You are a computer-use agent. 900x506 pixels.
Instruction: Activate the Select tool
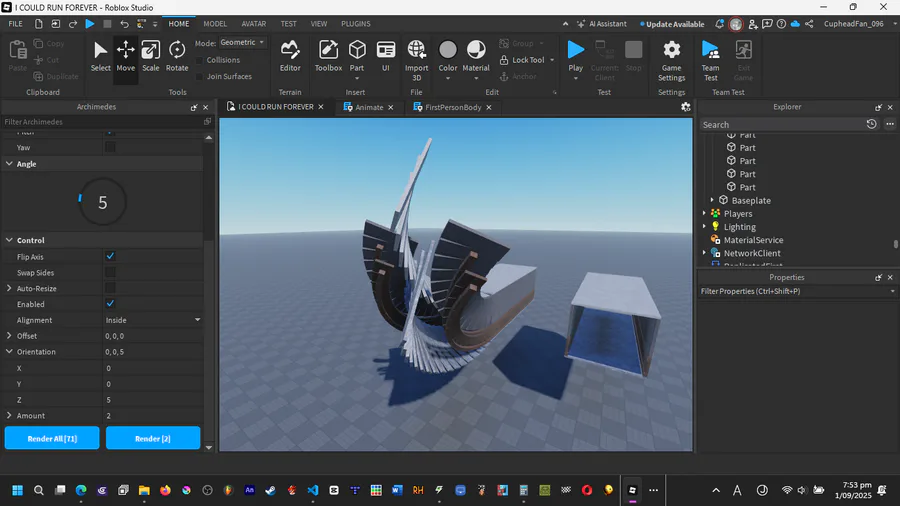pos(100,56)
